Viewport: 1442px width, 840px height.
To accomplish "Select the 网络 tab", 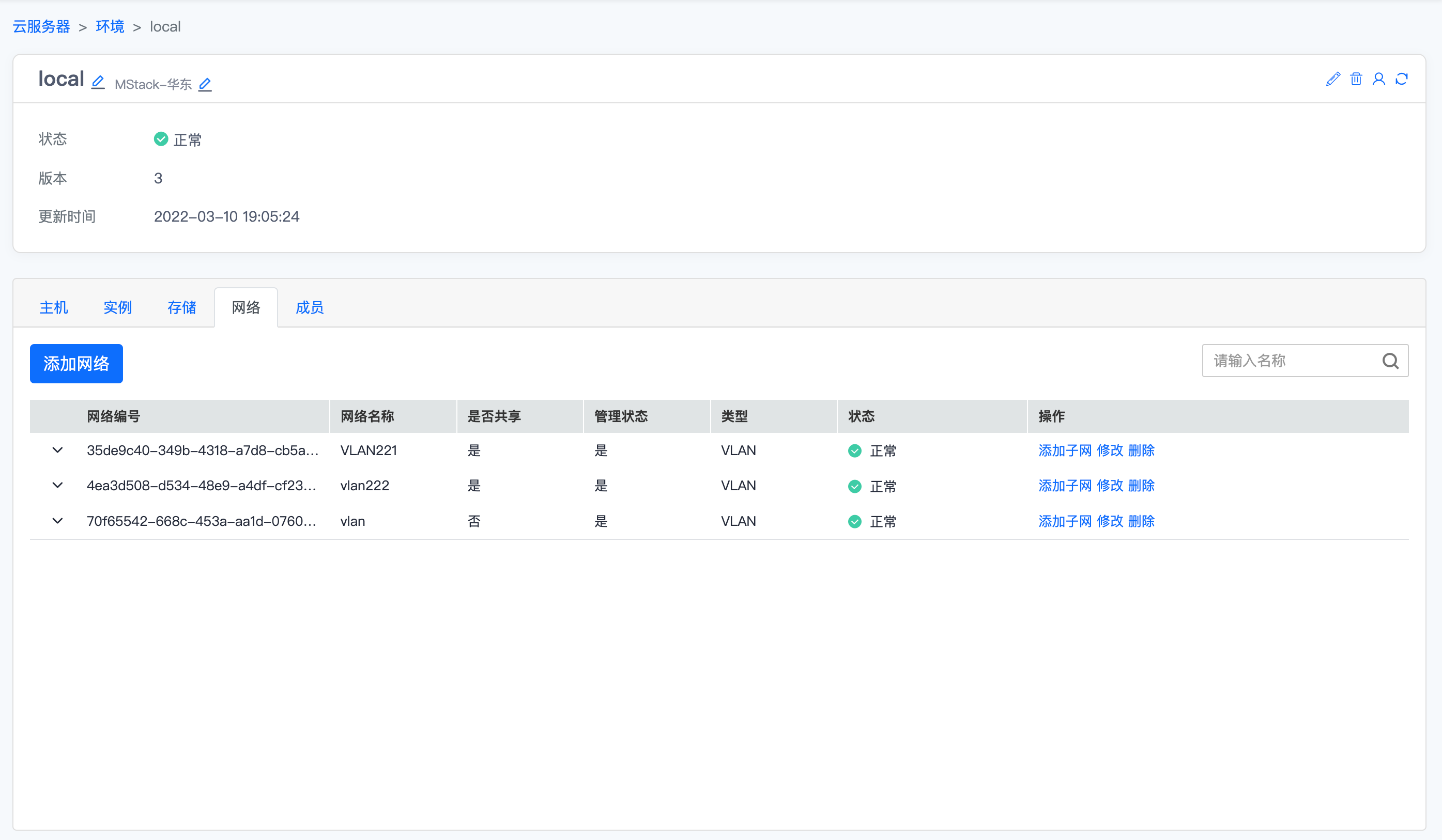I will tap(246, 307).
